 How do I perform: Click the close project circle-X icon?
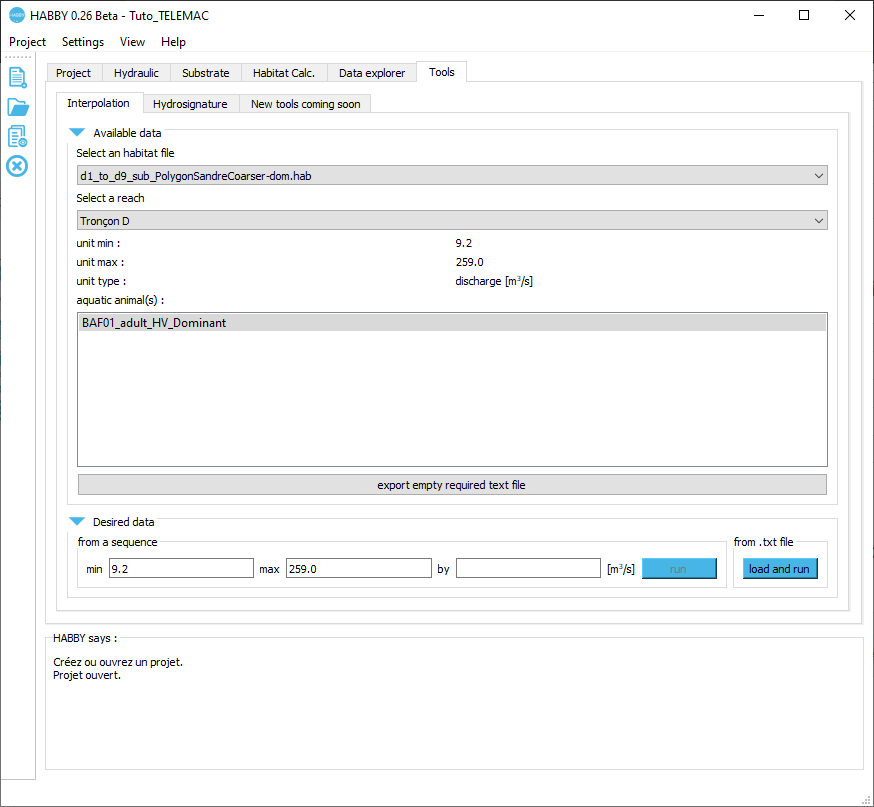click(x=17, y=166)
